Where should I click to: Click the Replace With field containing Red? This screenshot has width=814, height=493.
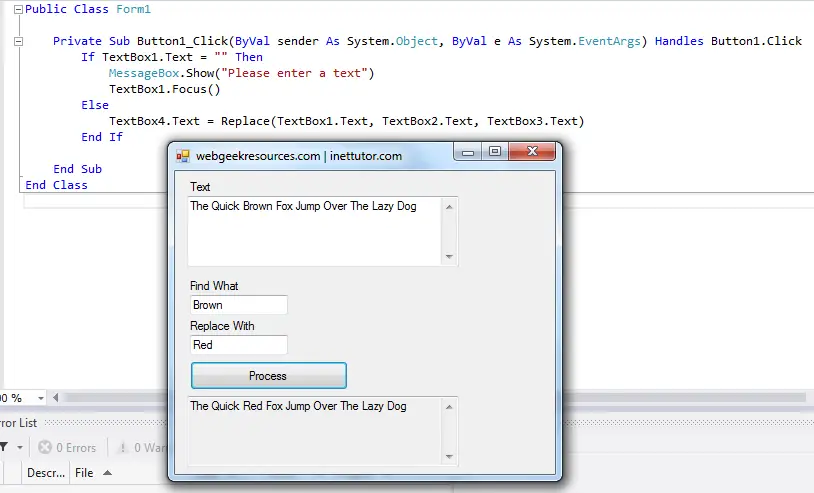coord(238,345)
